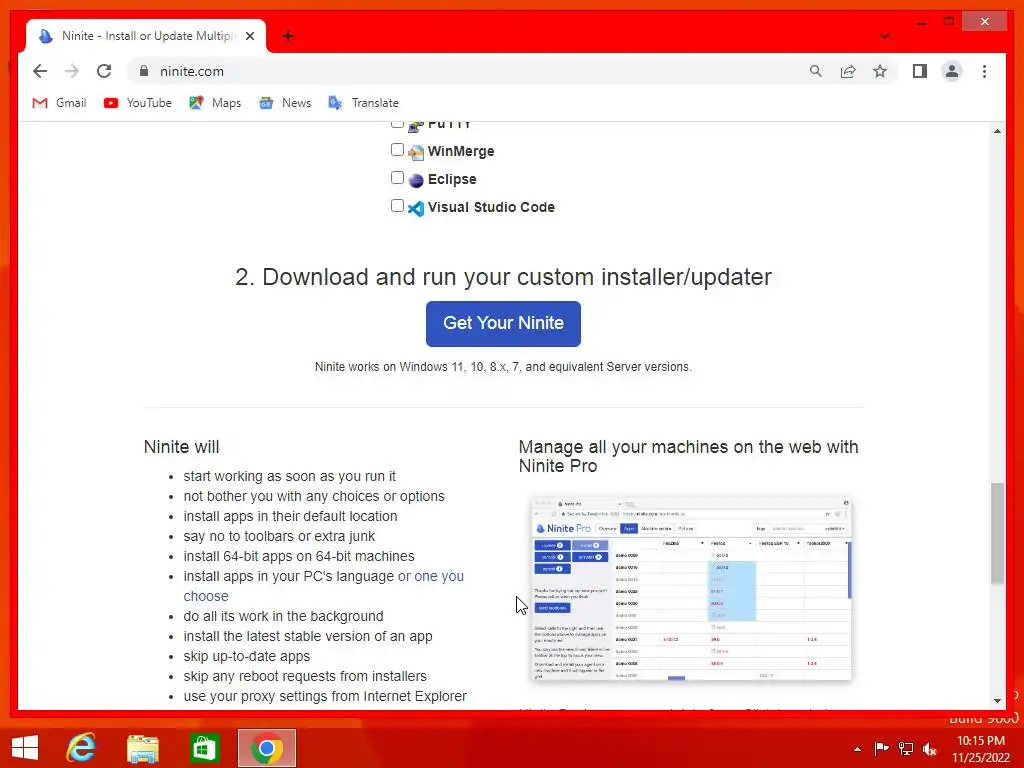The image size is (1024, 768).
Task: Click the padlock site info icon
Action: coord(144,71)
